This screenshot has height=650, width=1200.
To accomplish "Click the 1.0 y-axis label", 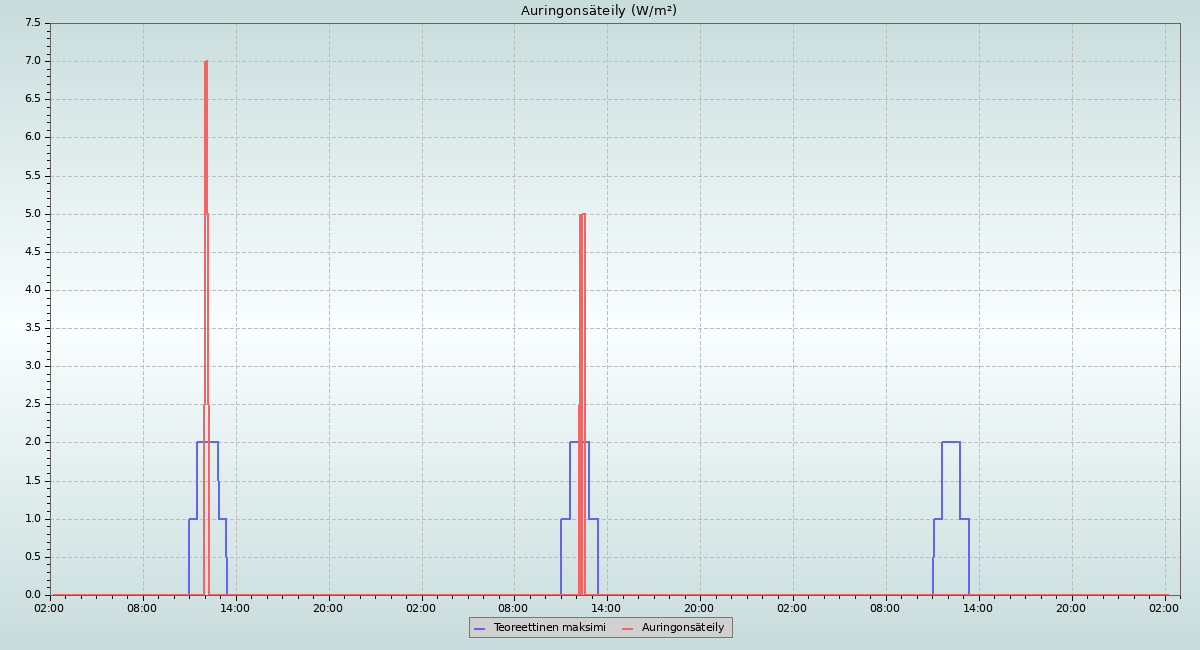I will 32,518.
